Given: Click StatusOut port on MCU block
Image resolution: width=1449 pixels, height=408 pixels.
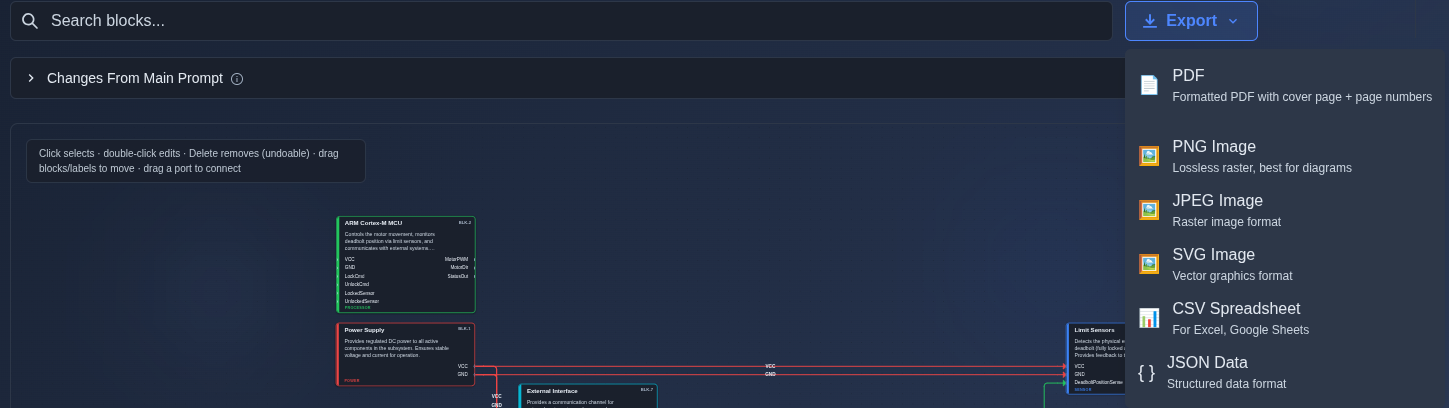Looking at the screenshot, I should coord(458,276).
